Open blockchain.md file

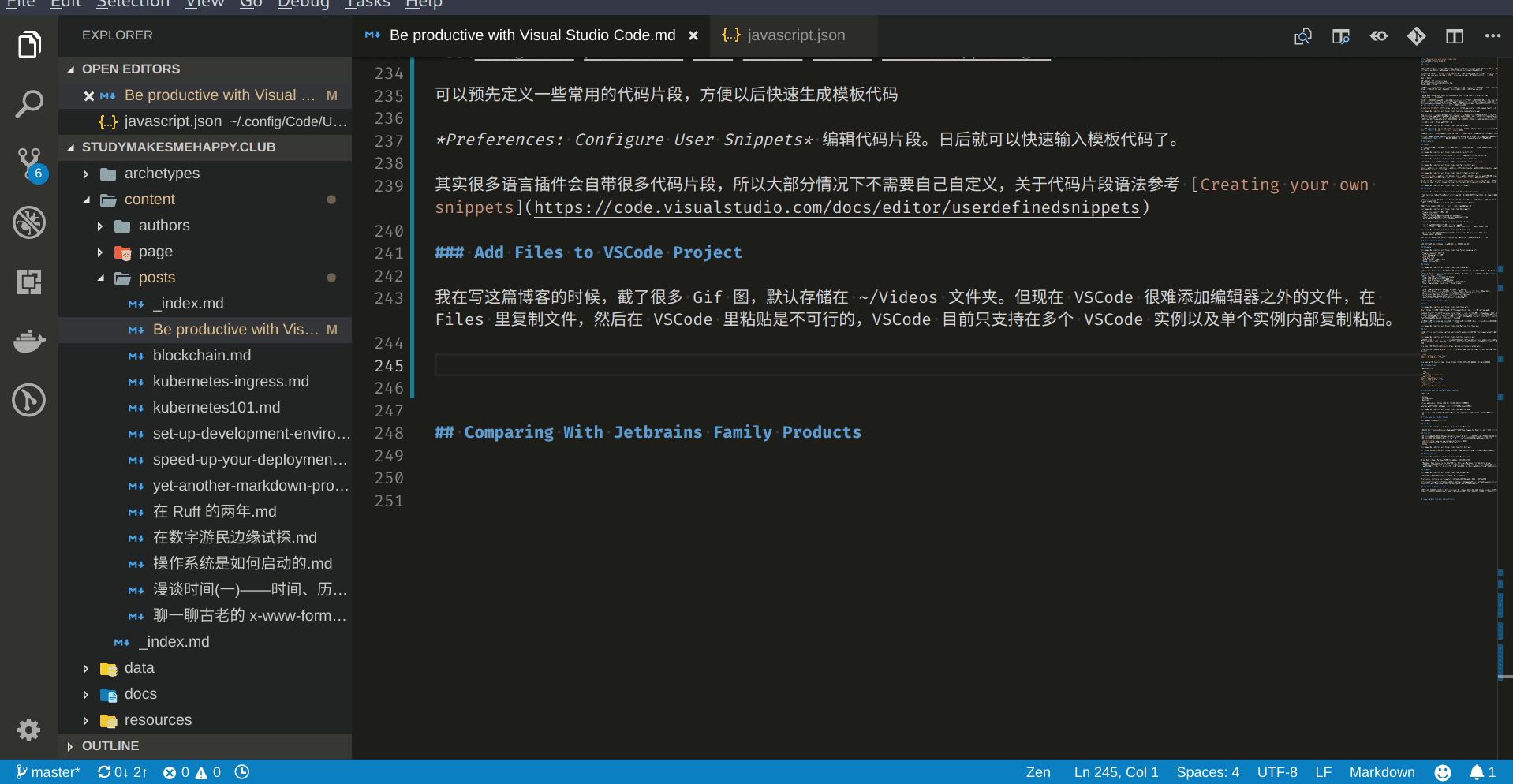pyautogui.click(x=205, y=356)
